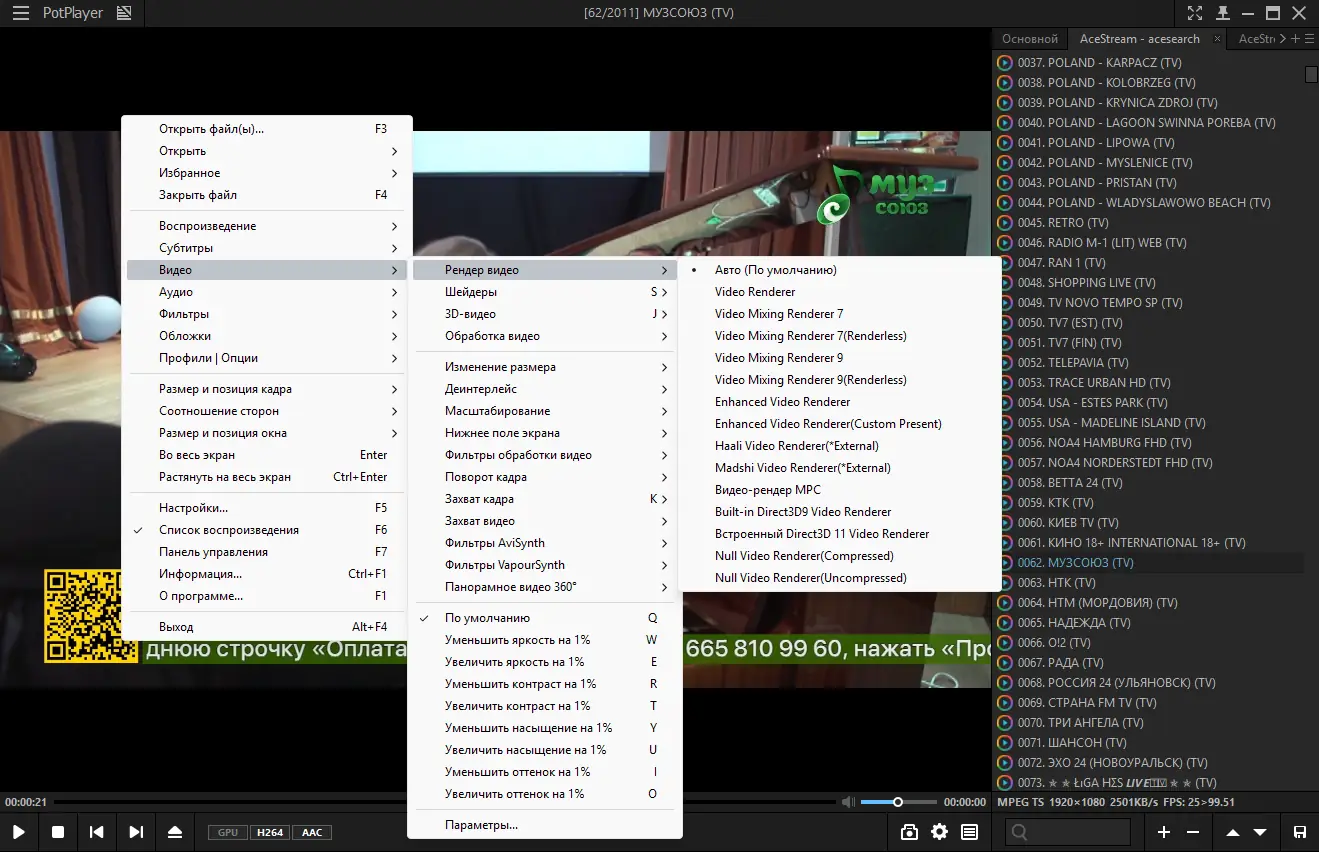Image resolution: width=1319 pixels, height=852 pixels.
Task: Open Настройки... from the context menu
Action: pyautogui.click(x=266, y=508)
